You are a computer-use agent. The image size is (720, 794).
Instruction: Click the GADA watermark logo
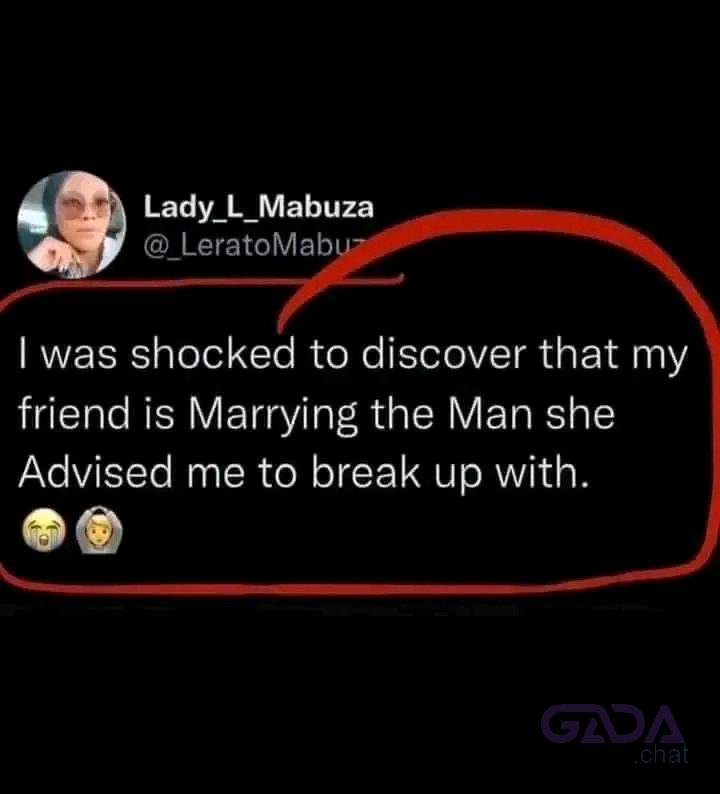click(612, 724)
